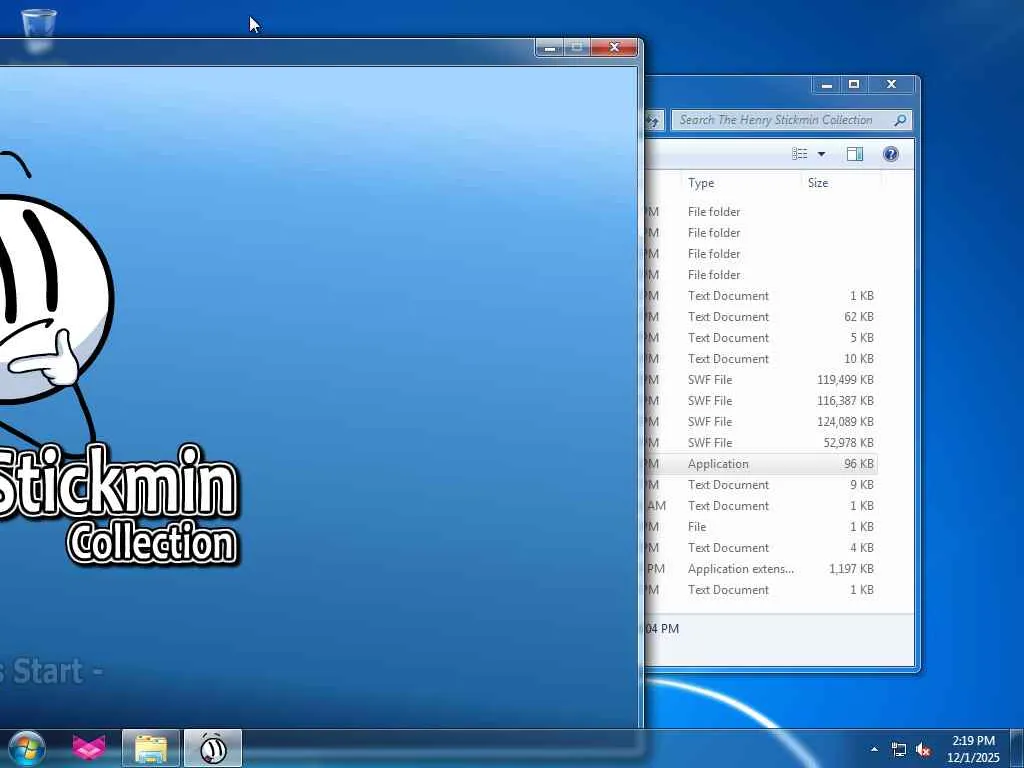Select the Text Document row sized 62 KB
Screen dimensions: 1024x768
tap(761, 317)
